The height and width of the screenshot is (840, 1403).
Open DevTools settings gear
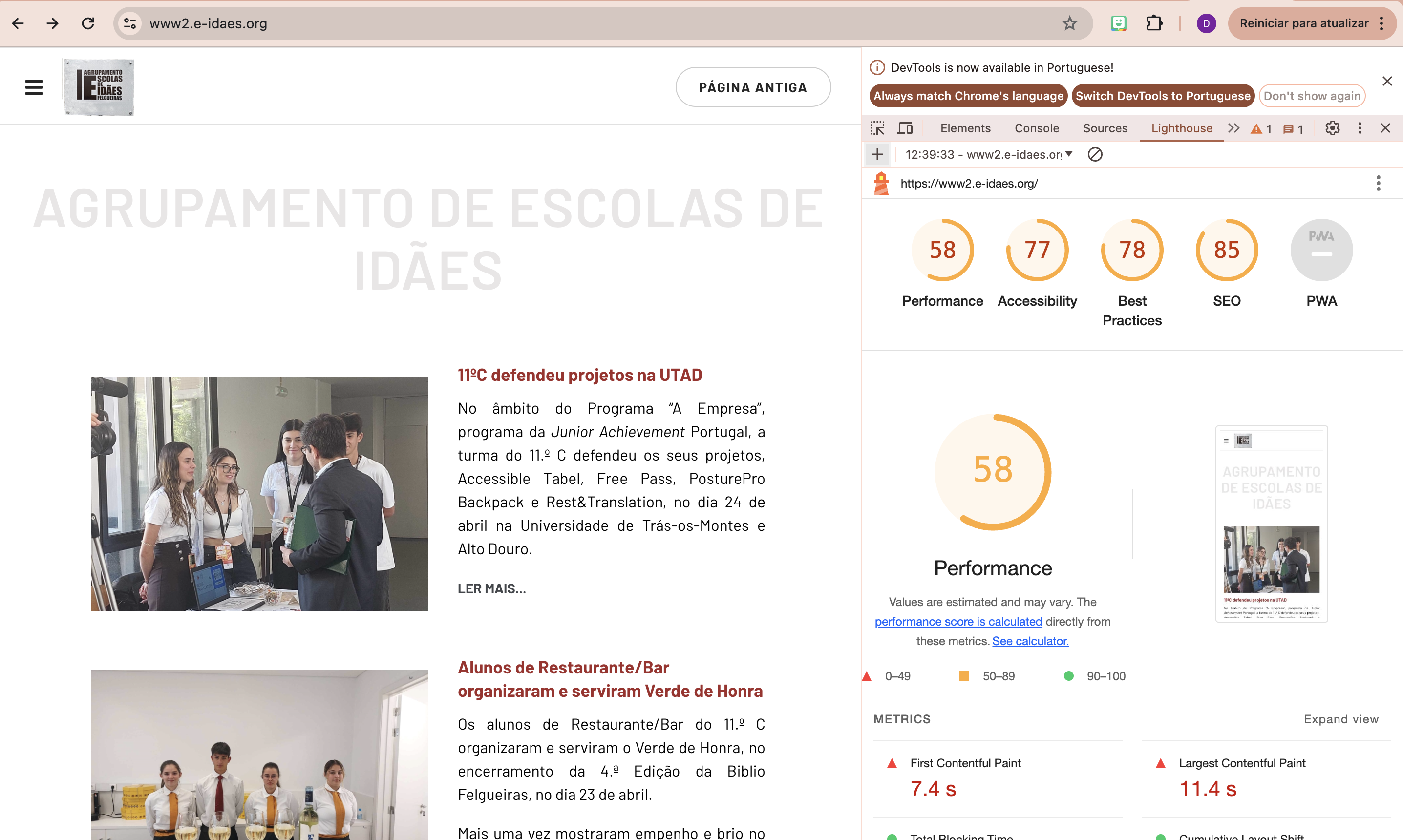coord(1332,128)
